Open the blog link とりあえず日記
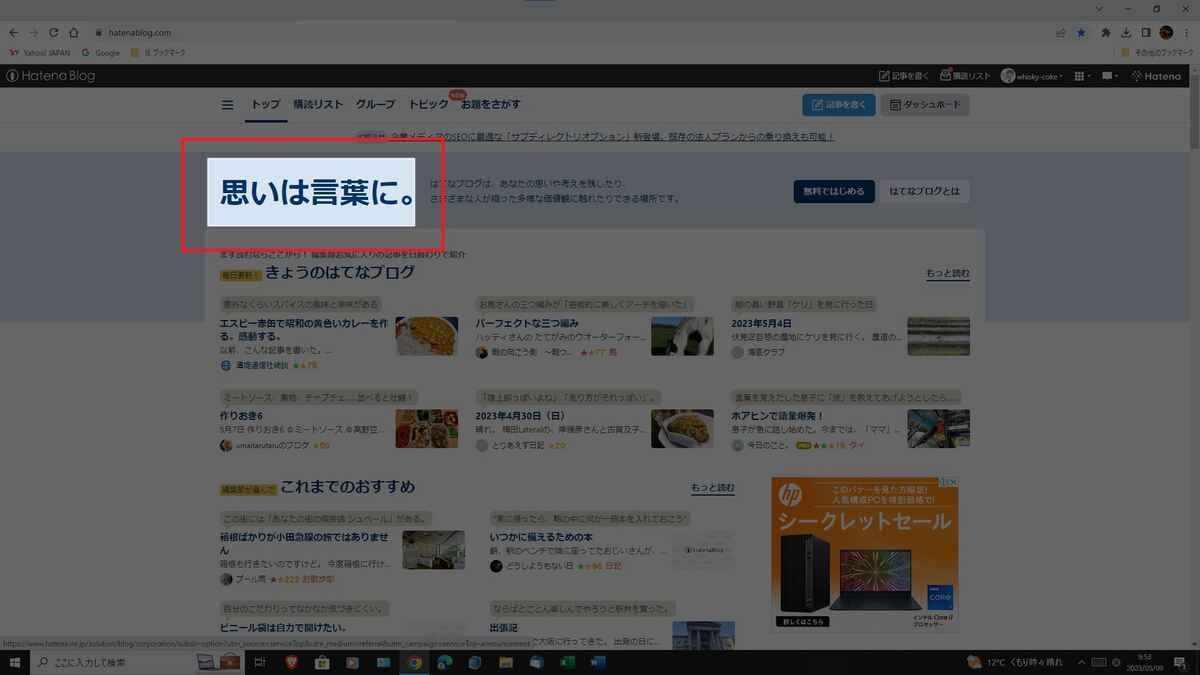1200x675 pixels. 517,445
